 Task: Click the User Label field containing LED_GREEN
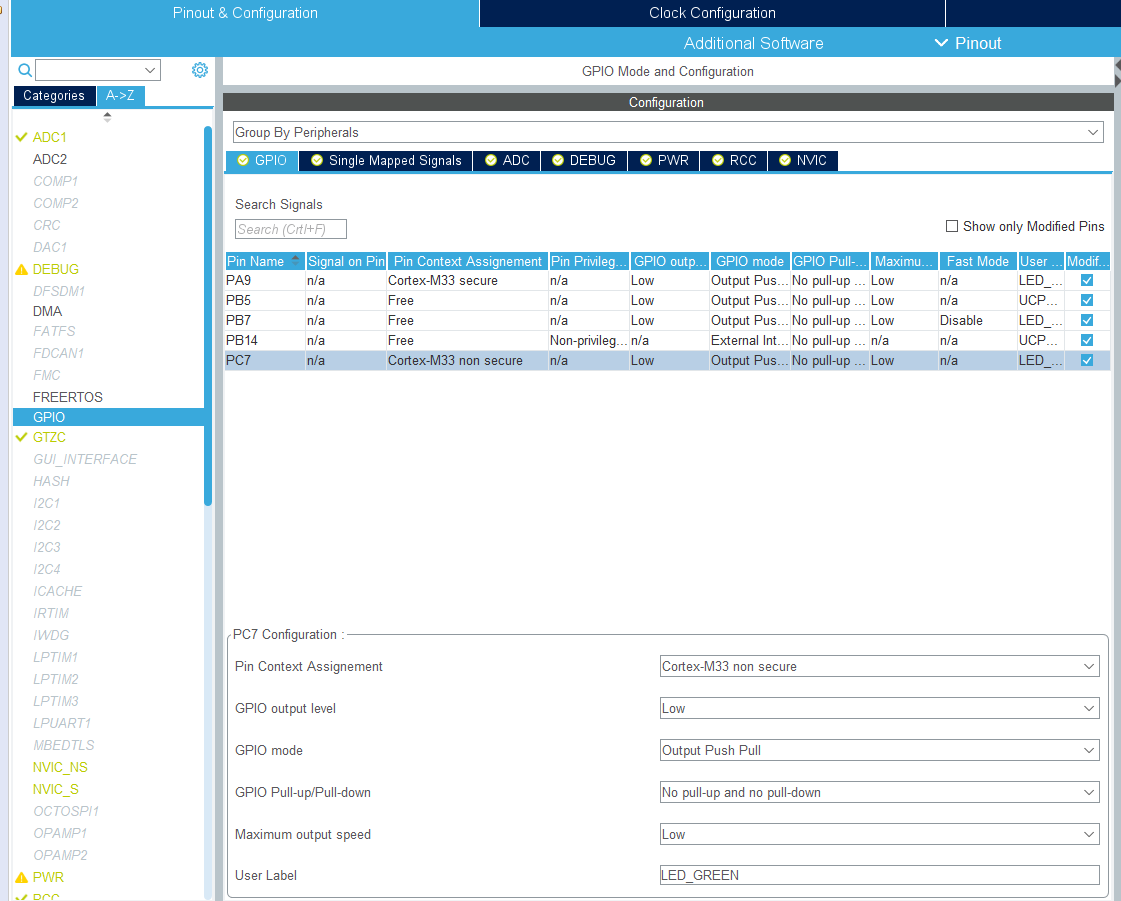click(x=878, y=875)
